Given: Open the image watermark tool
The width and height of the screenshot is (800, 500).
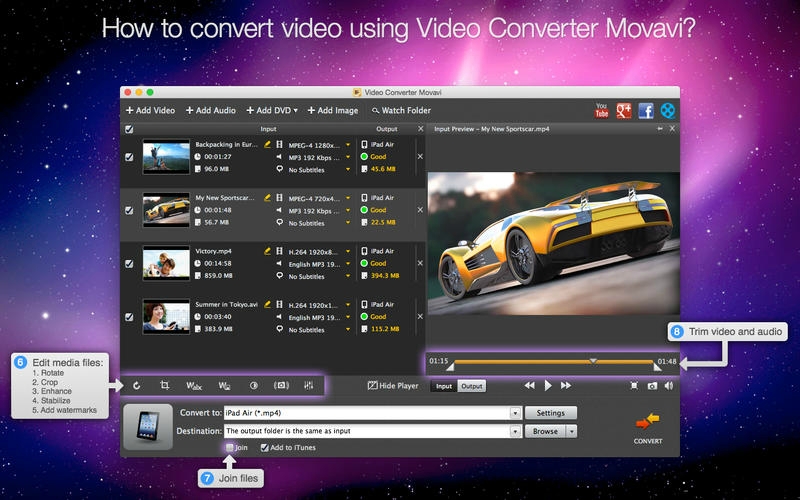Looking at the screenshot, I should tap(224, 386).
